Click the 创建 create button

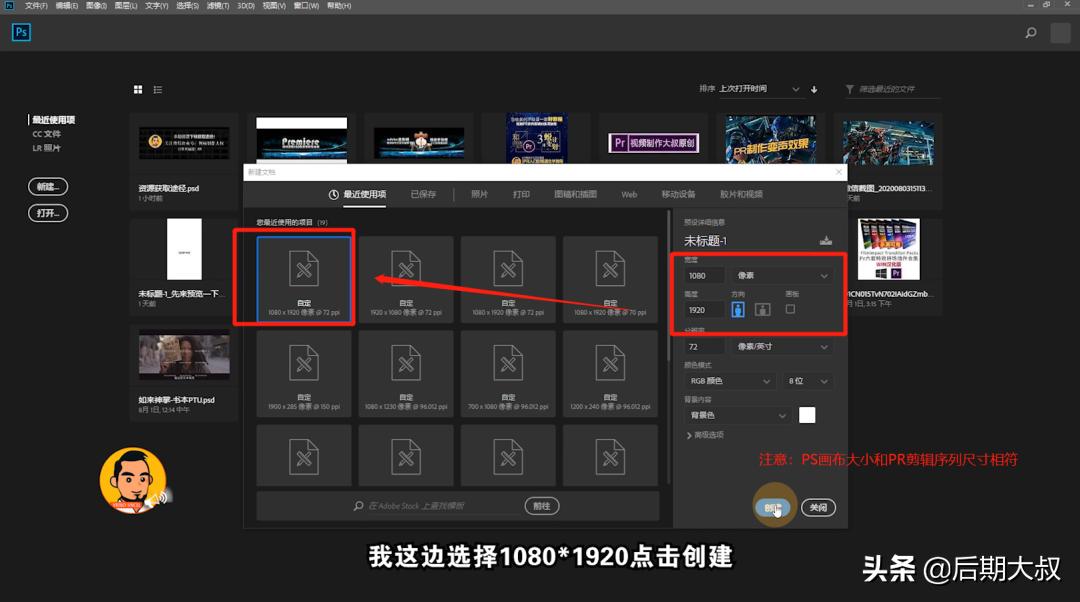773,507
